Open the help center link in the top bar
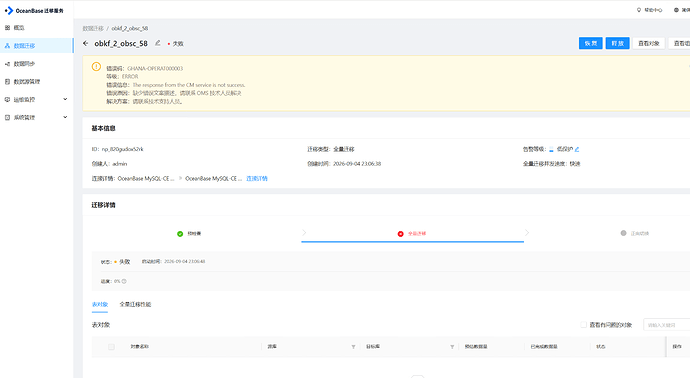Viewport: 690px width, 378px height. (x=650, y=10)
